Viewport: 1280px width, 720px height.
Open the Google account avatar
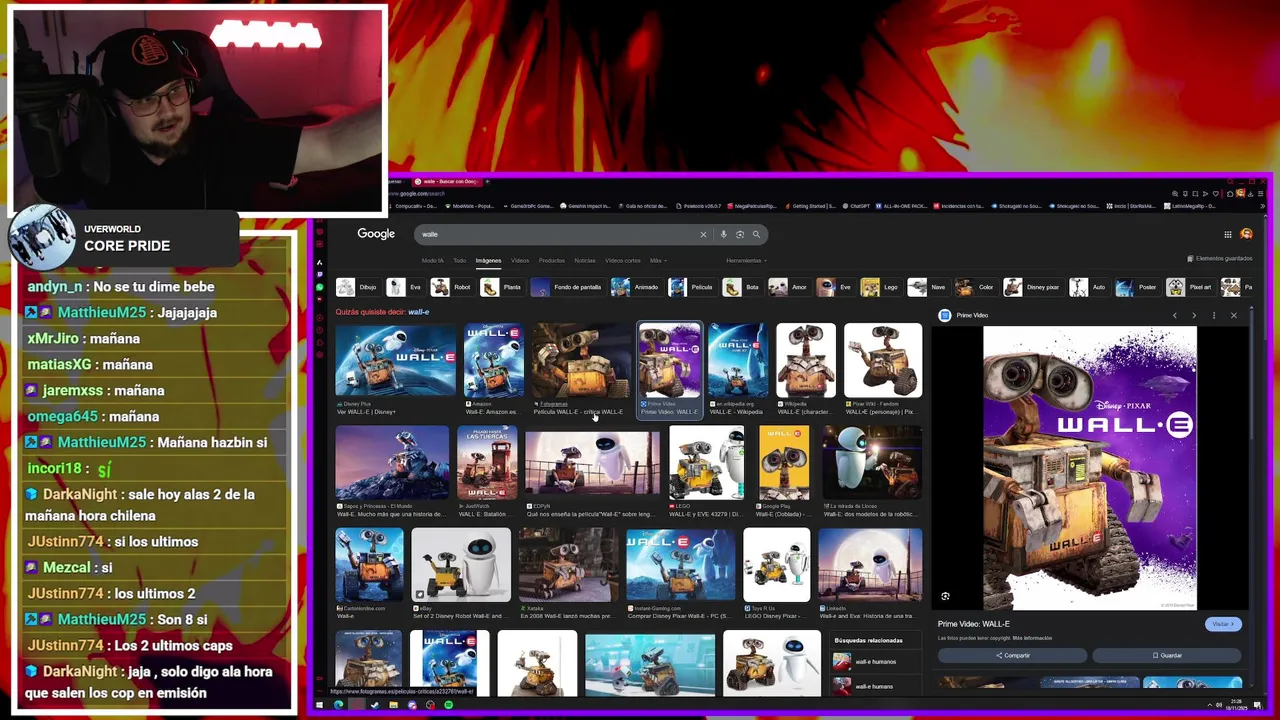tap(1246, 234)
